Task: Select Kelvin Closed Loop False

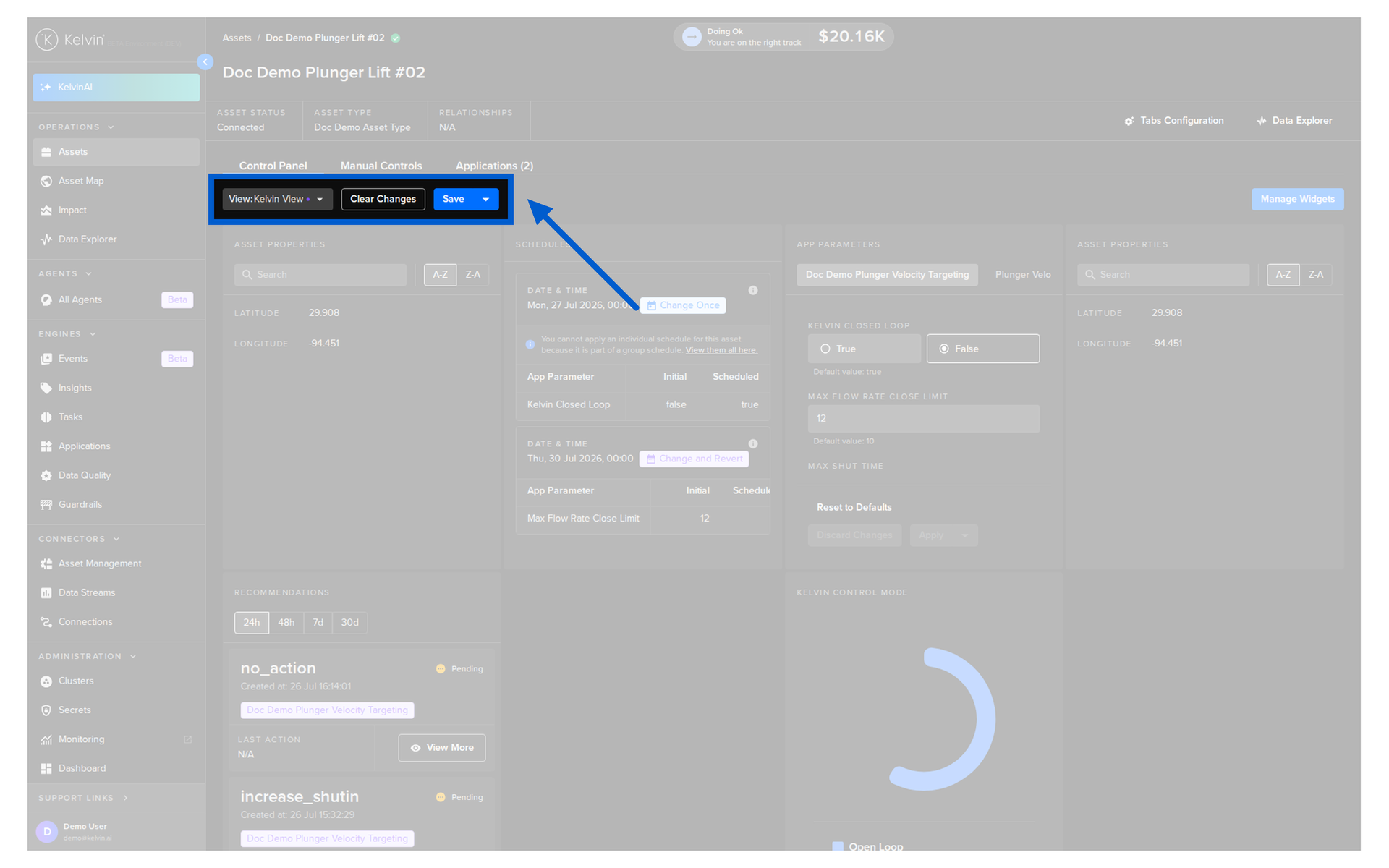Action: (982, 349)
